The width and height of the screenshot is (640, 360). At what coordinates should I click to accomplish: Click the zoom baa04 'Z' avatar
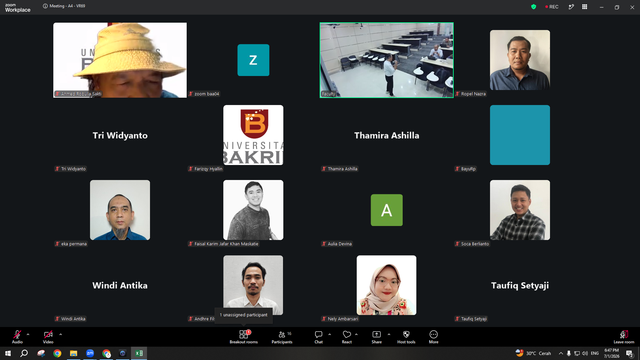point(253,60)
